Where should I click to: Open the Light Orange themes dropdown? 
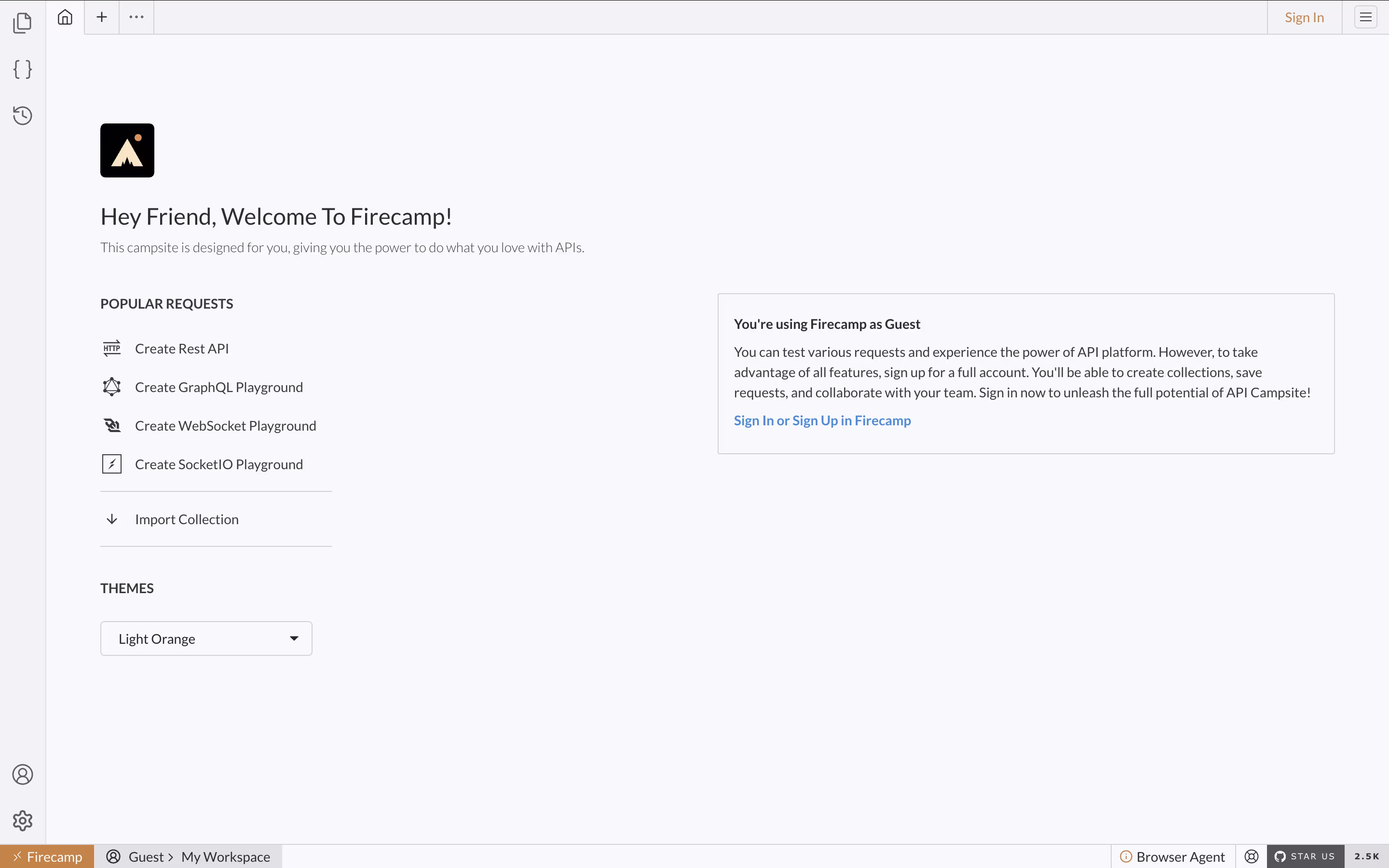coord(206,638)
